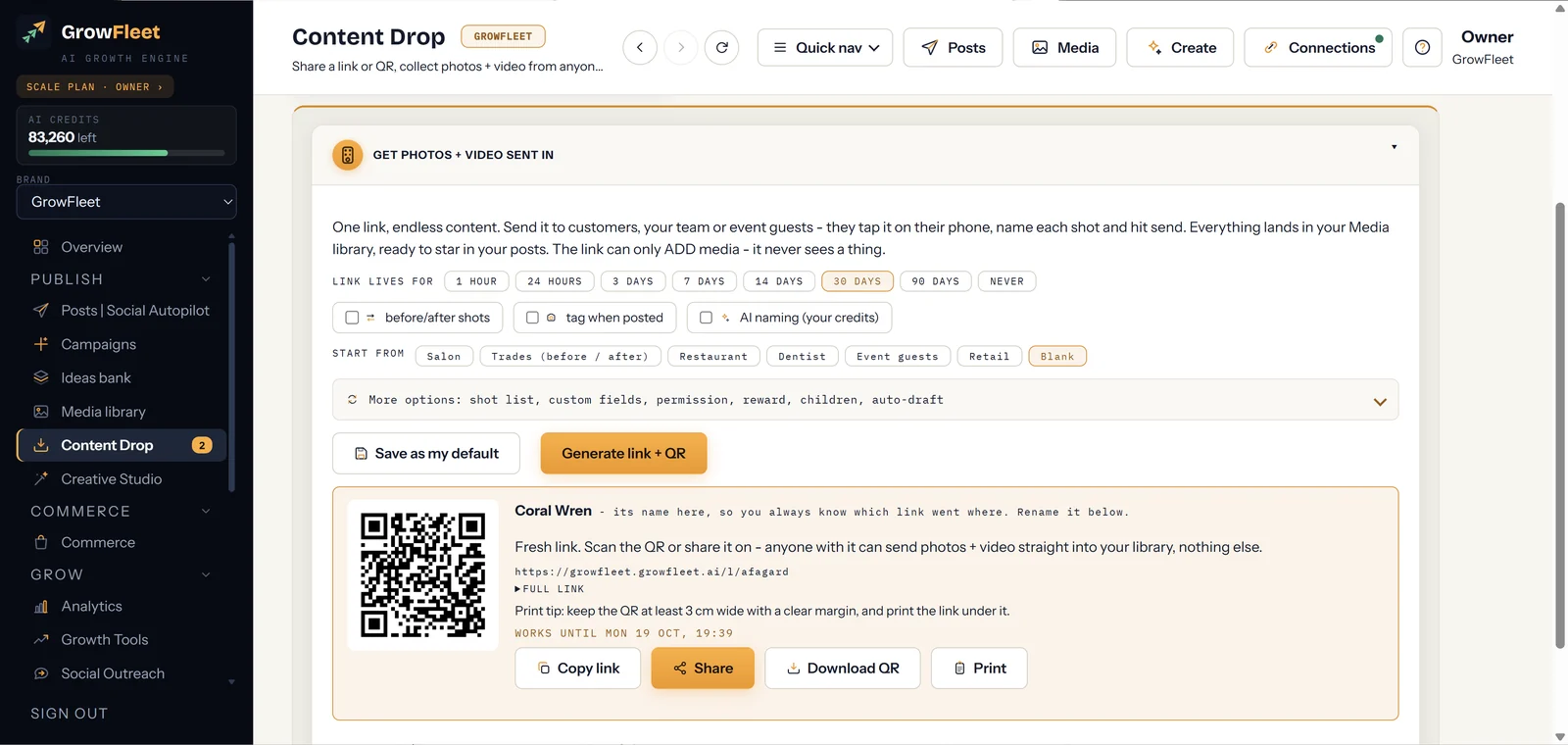
Task: Click the page vertical scrollbar
Action: (1560, 425)
